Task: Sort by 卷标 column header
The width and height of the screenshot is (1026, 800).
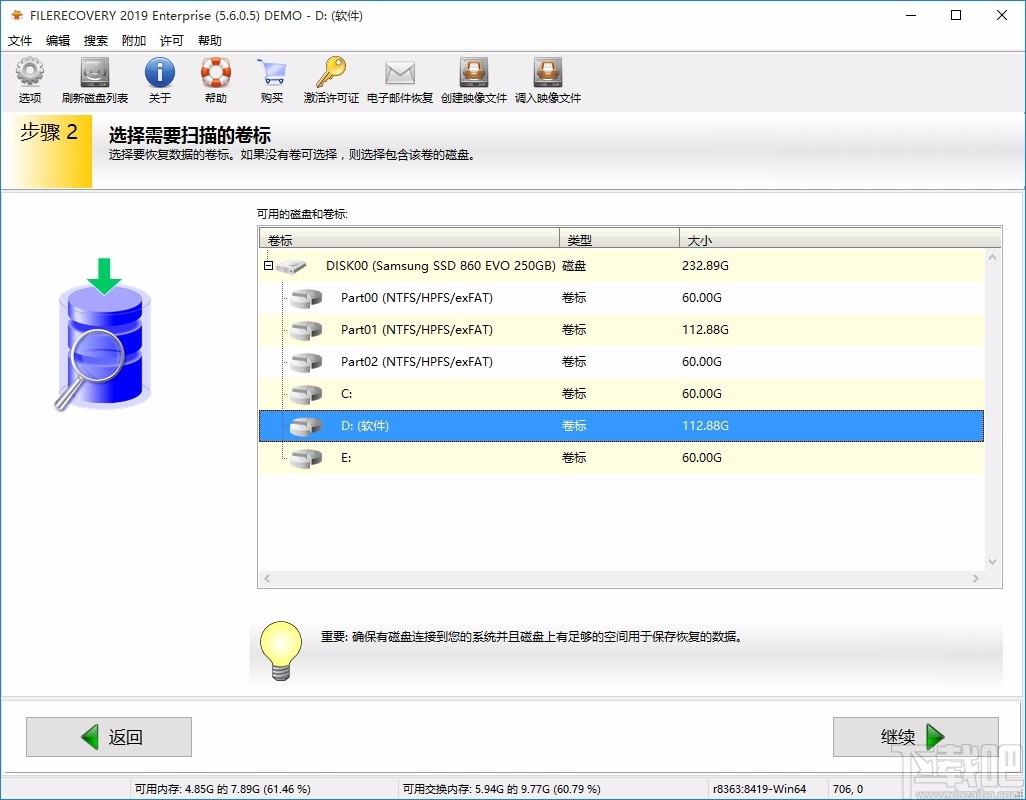Action: [410, 239]
